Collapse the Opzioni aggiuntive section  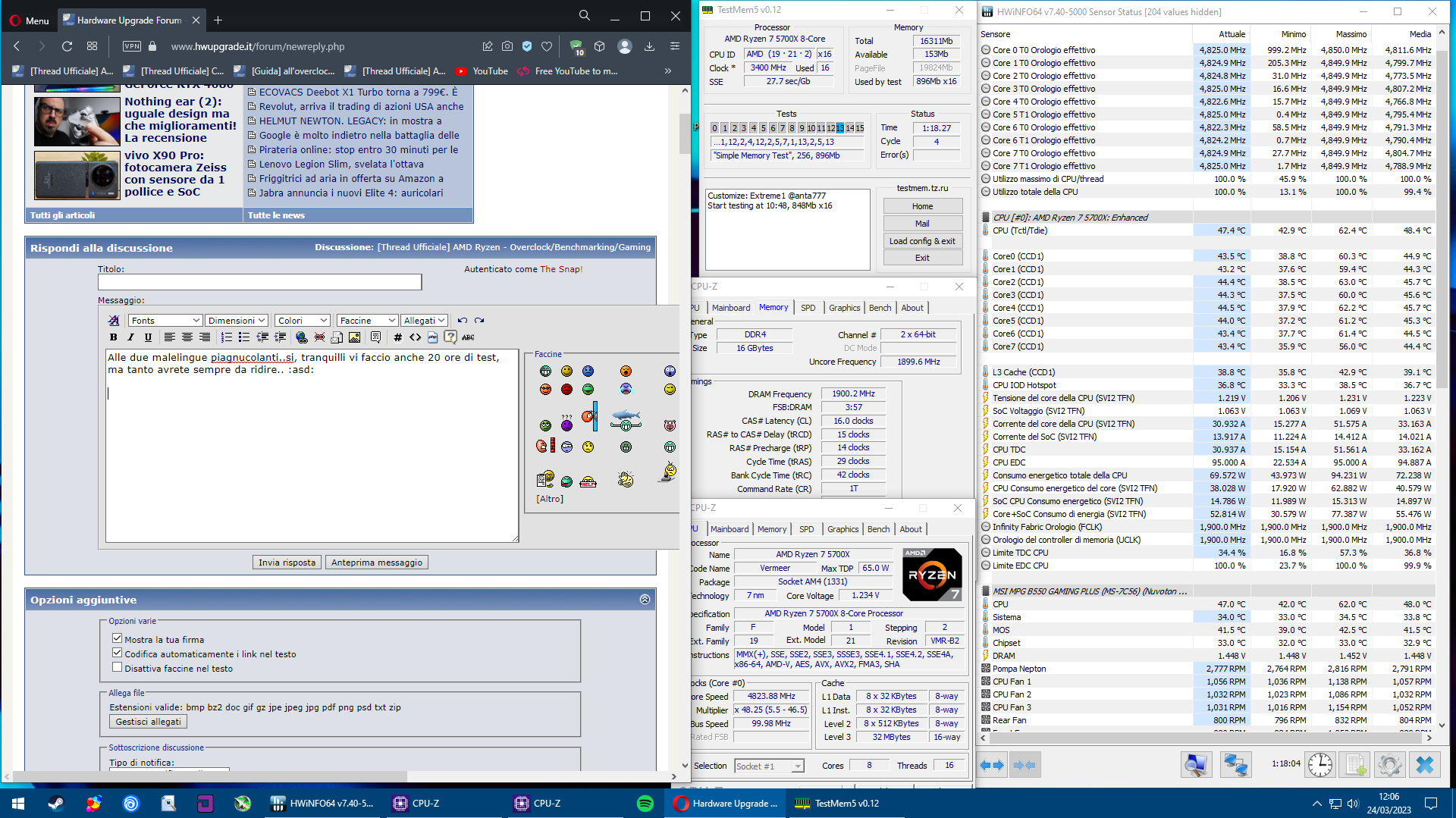[645, 600]
